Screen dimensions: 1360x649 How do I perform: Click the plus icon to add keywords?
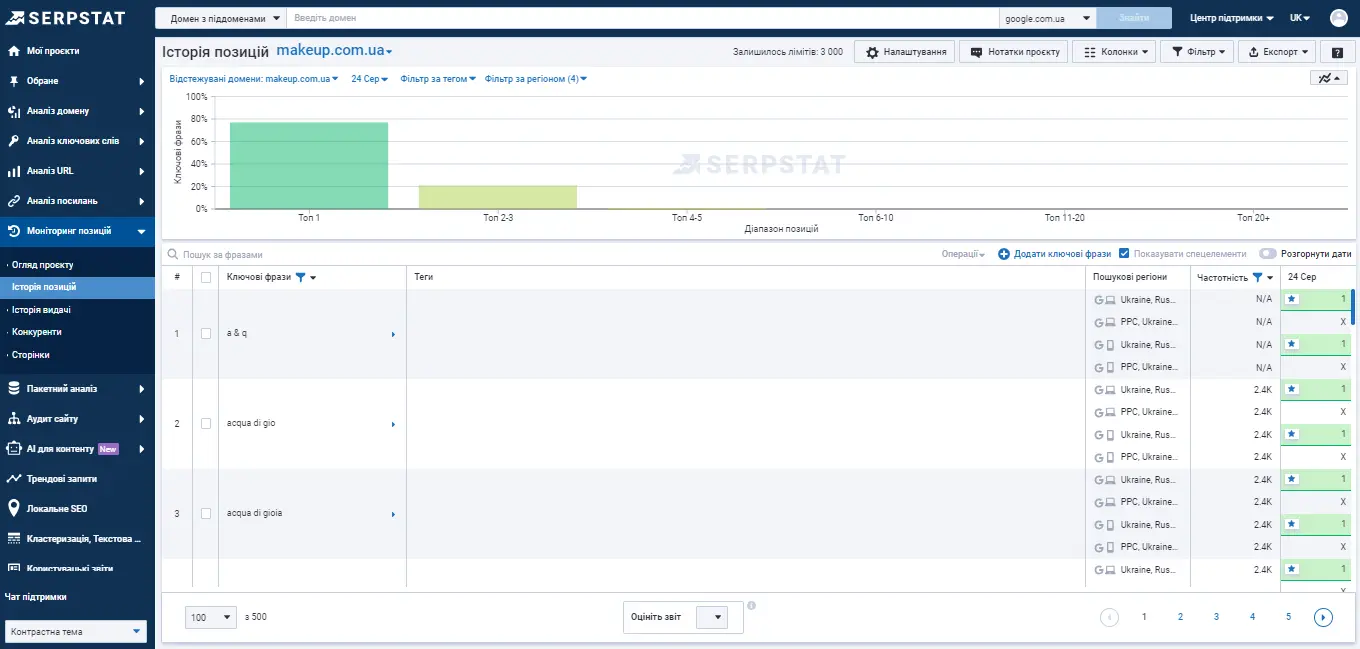(1004, 254)
